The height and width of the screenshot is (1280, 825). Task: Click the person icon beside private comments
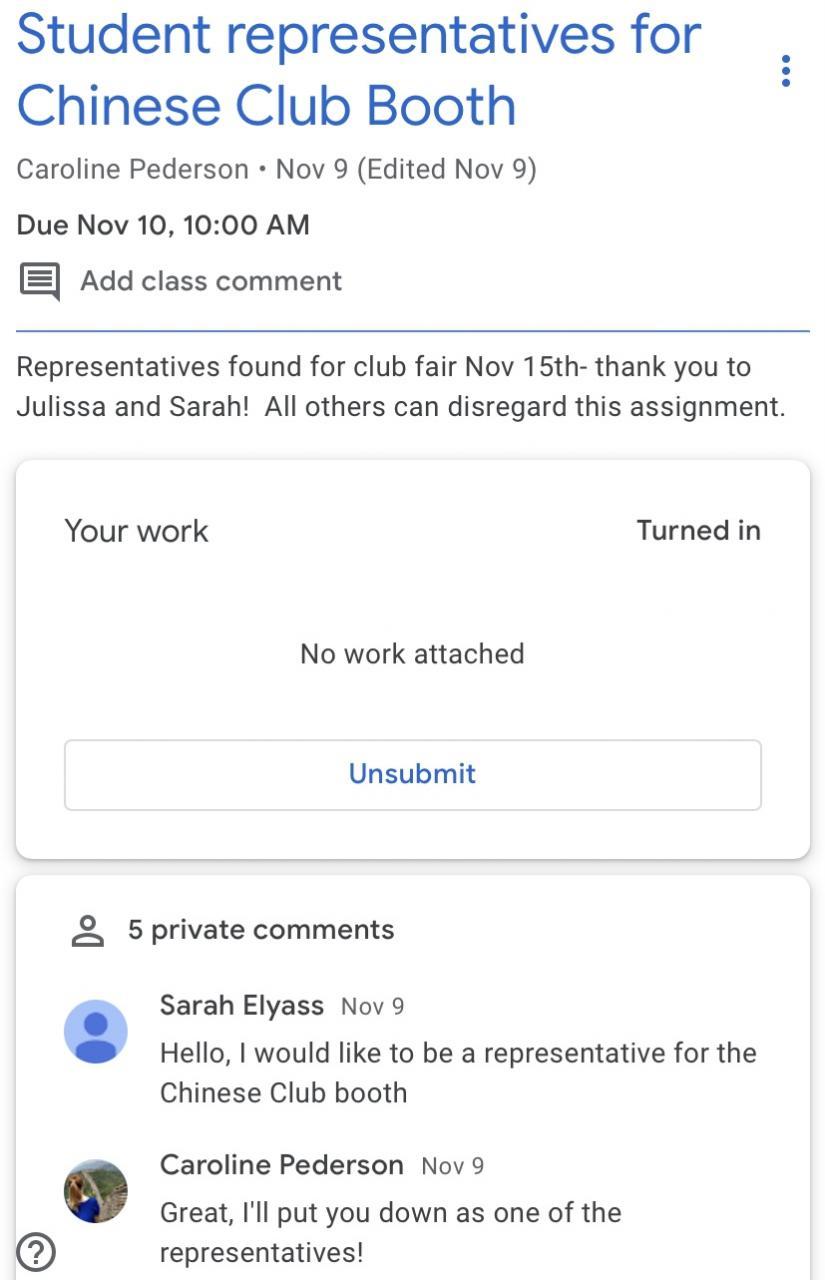pyautogui.click(x=88, y=930)
